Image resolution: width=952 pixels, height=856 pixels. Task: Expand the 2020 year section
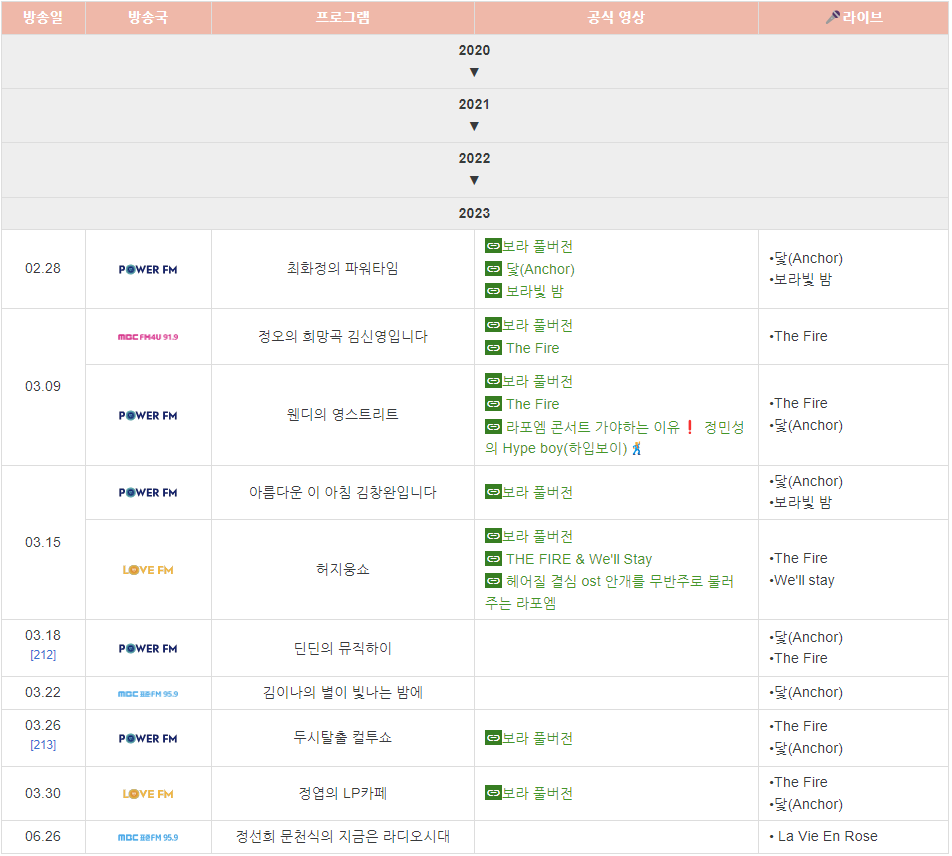pos(474,72)
